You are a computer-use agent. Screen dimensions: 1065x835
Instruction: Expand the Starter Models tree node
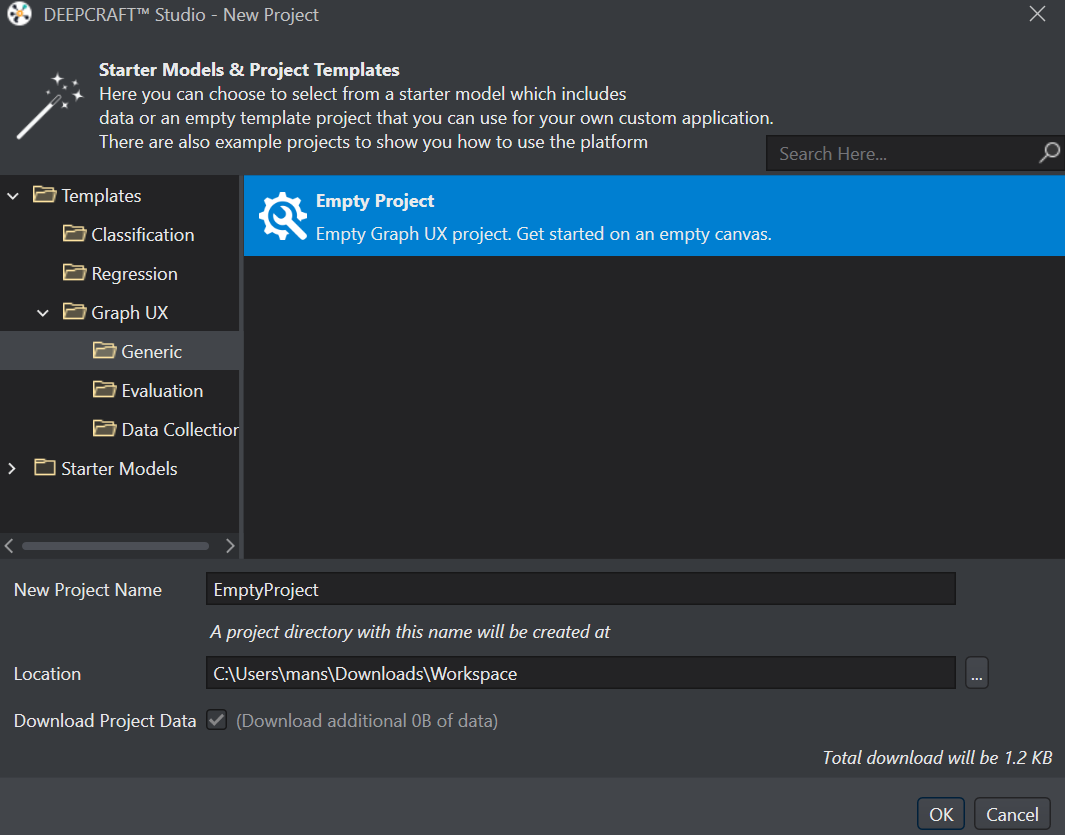(12, 469)
